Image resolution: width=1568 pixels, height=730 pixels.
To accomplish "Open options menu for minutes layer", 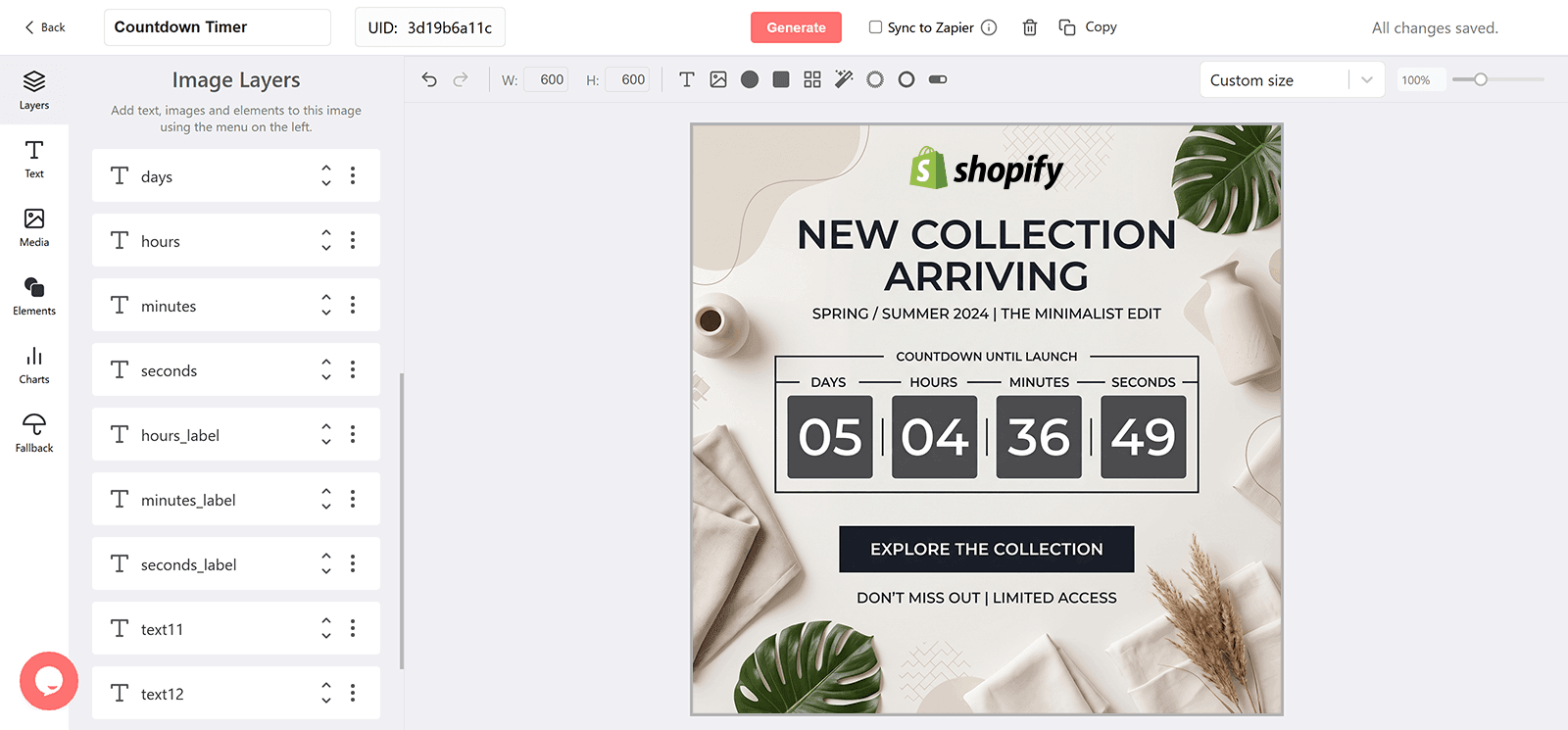I will pos(353,305).
